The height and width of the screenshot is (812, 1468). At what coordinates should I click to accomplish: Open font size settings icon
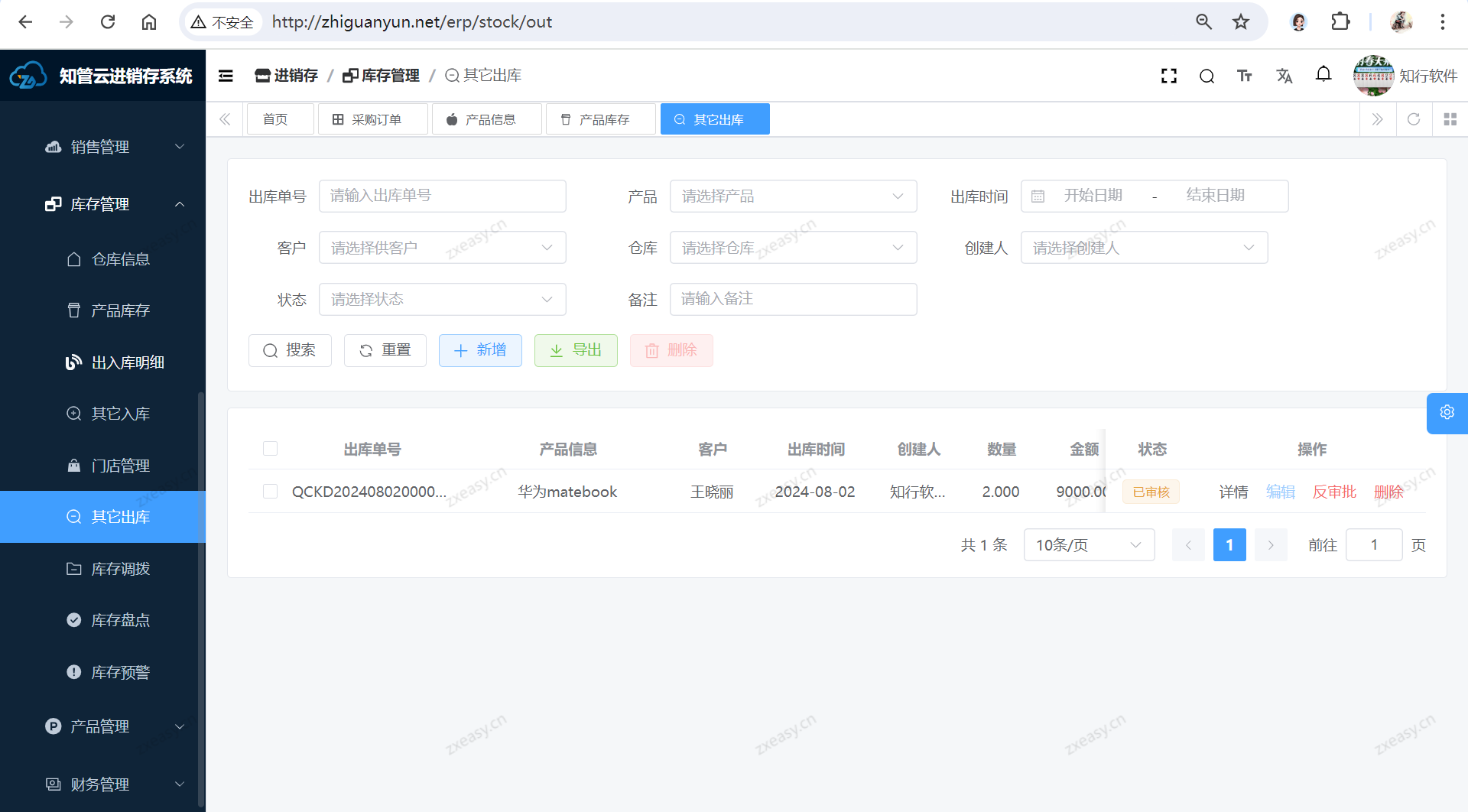click(x=1245, y=76)
